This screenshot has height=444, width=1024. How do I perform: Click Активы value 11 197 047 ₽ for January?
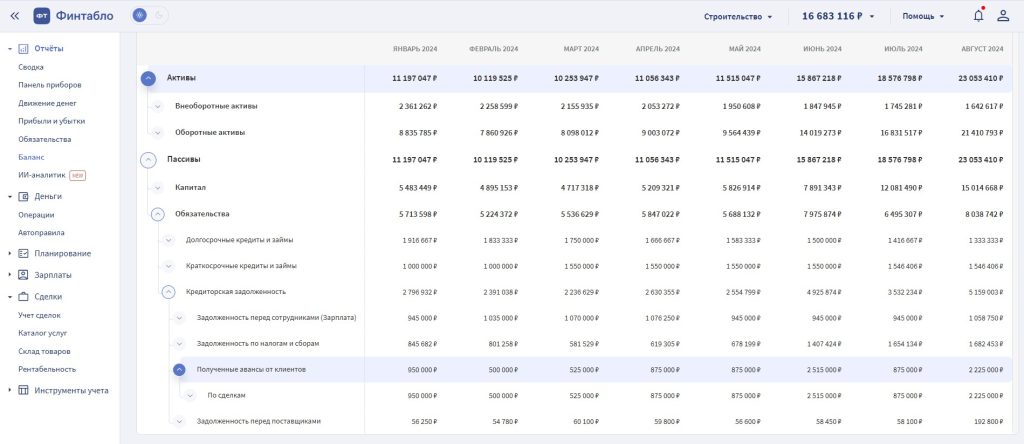415,78
